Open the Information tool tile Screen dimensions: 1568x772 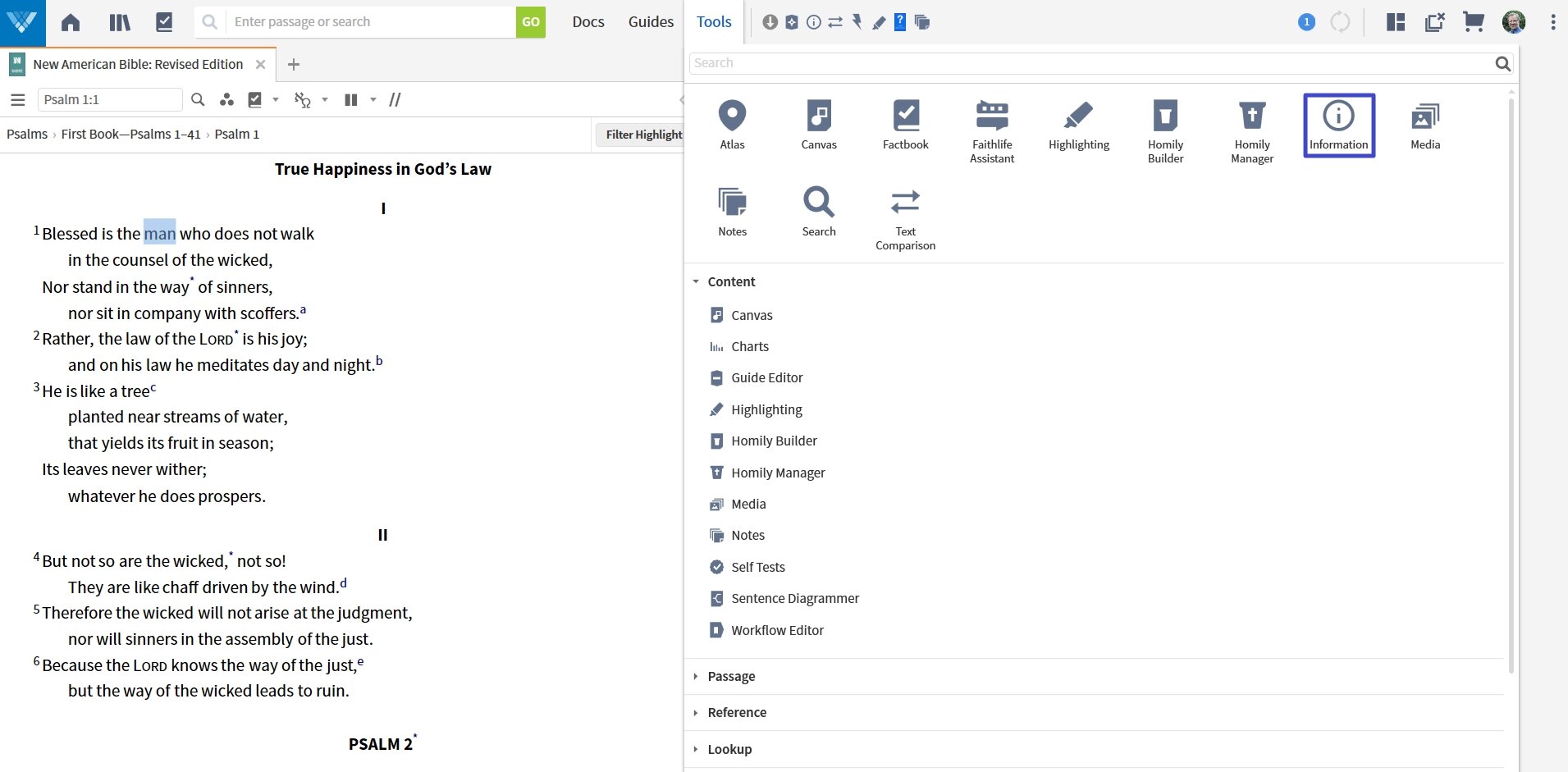pos(1339,125)
